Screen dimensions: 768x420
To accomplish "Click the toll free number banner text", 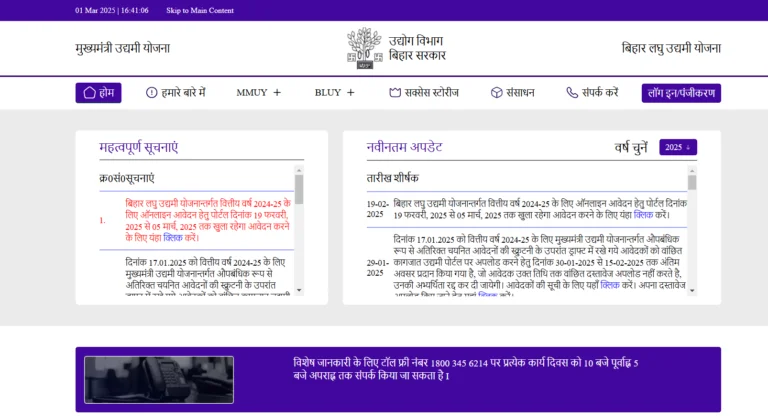I will [465, 369].
